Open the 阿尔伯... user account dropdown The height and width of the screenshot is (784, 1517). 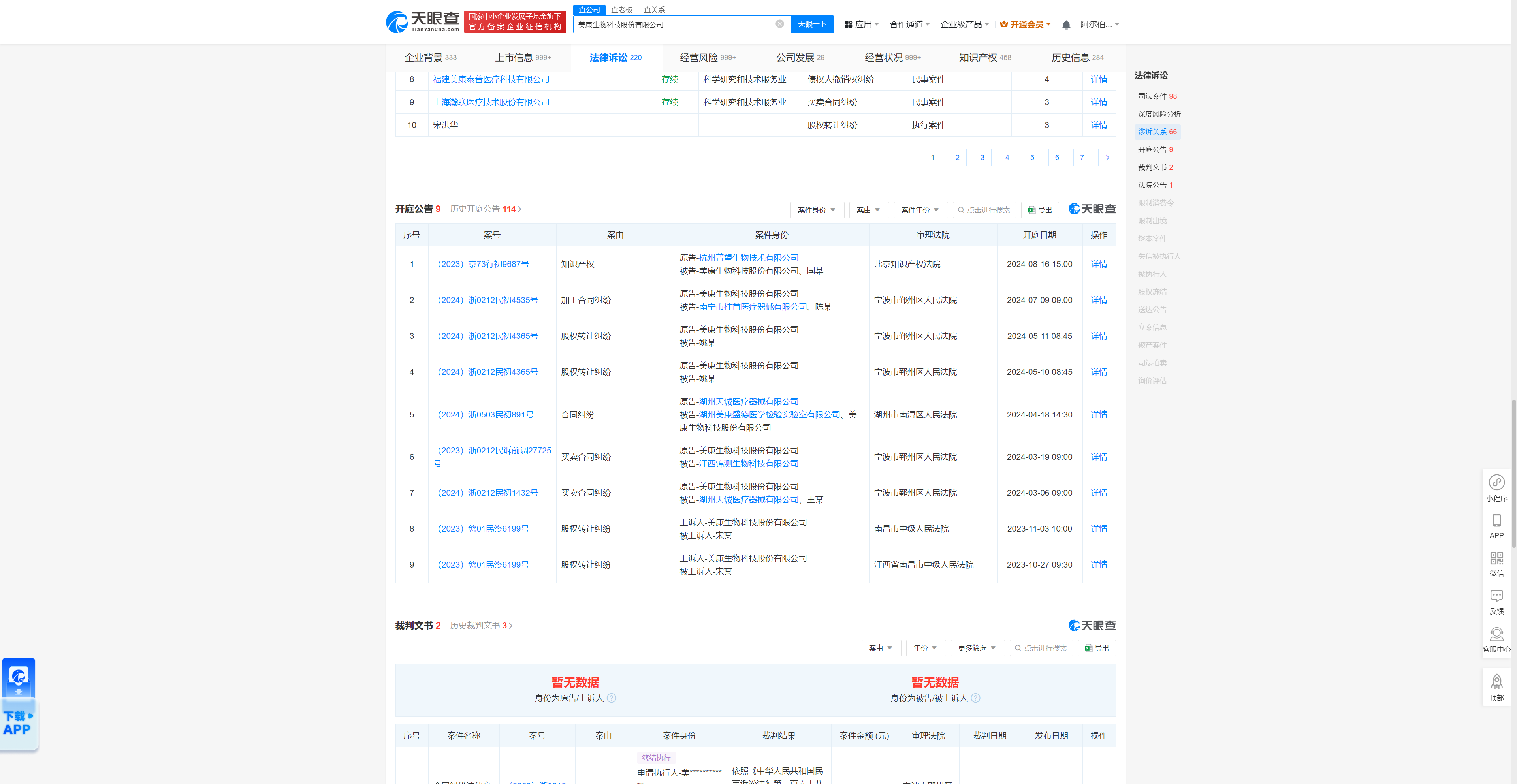tap(1099, 25)
